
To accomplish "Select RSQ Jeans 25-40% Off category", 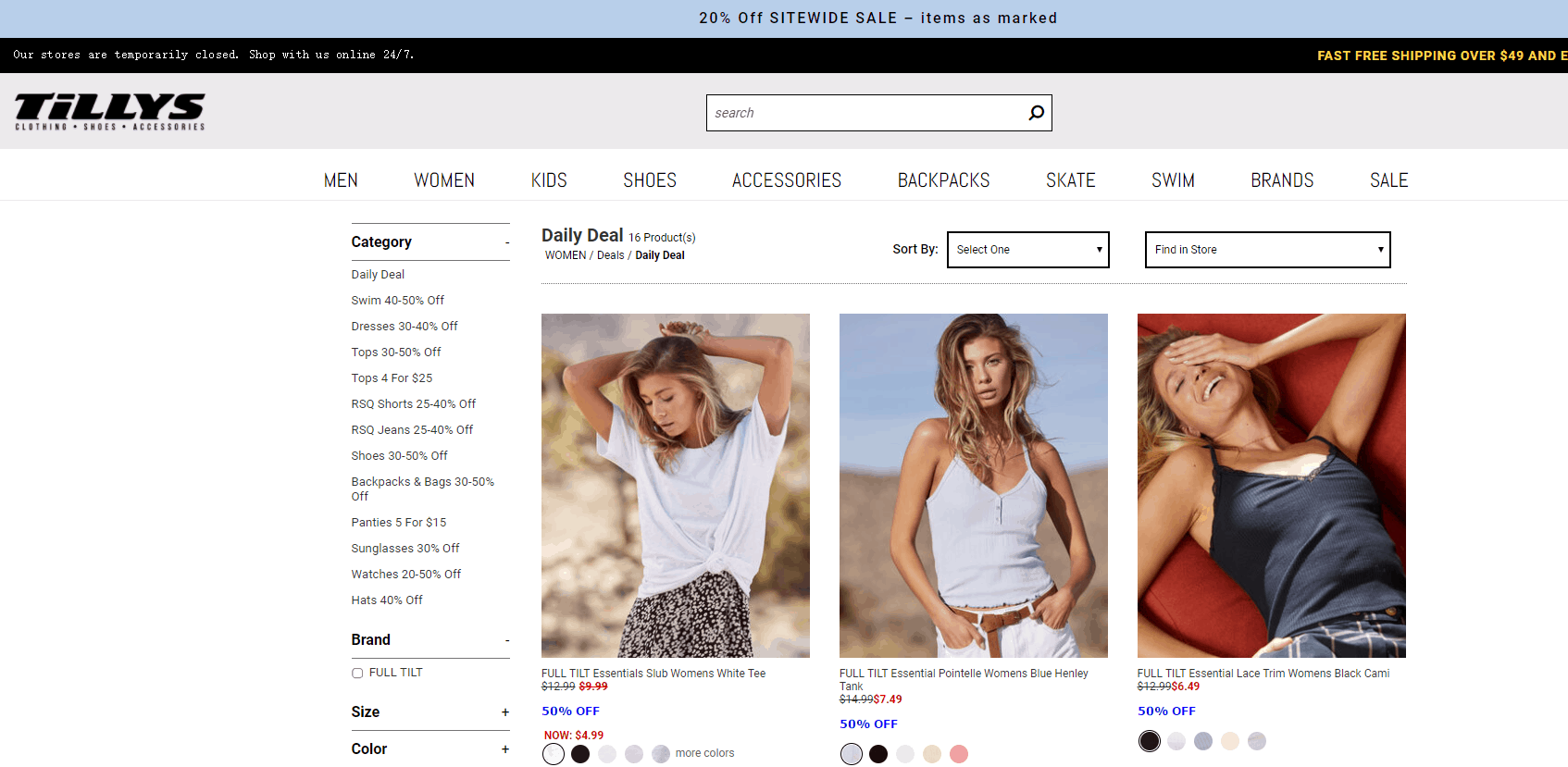I will [412, 430].
